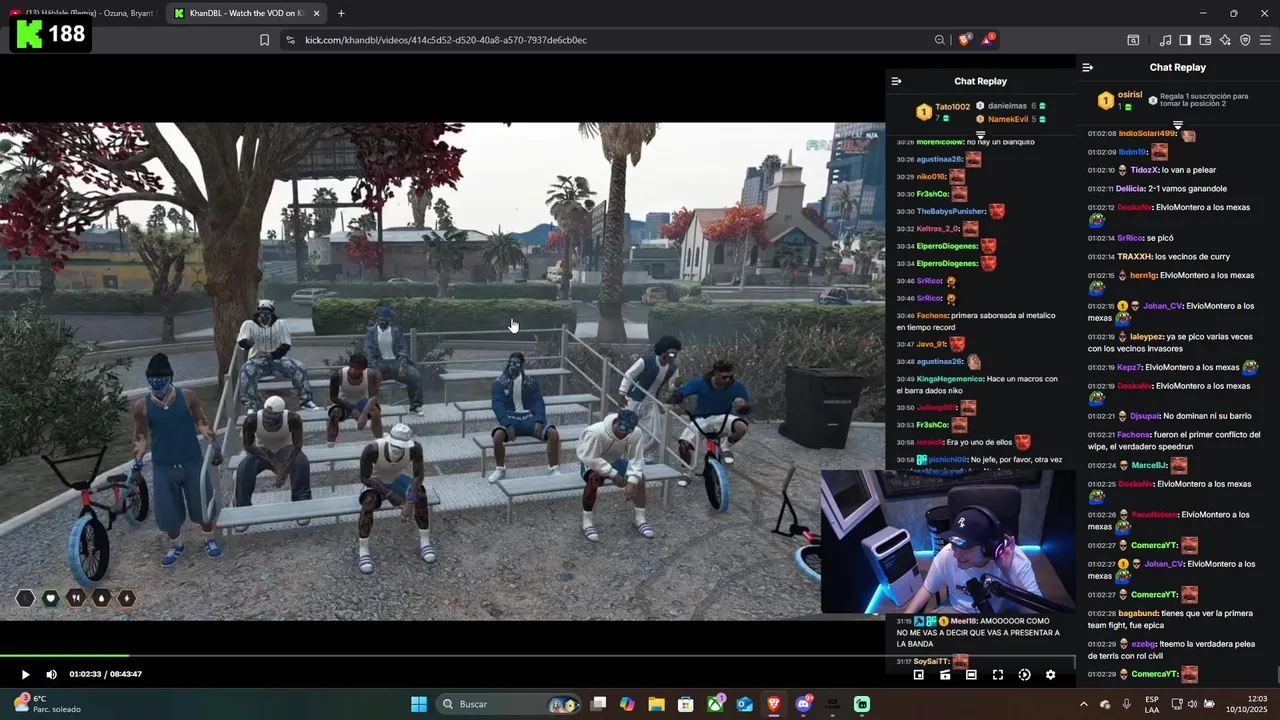
Task: Click the Kick logo on the overlay
Action: tap(30, 34)
